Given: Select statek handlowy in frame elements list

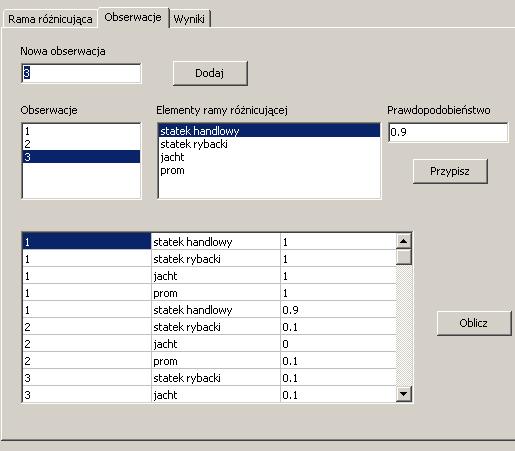Looking at the screenshot, I should (x=269, y=131).
